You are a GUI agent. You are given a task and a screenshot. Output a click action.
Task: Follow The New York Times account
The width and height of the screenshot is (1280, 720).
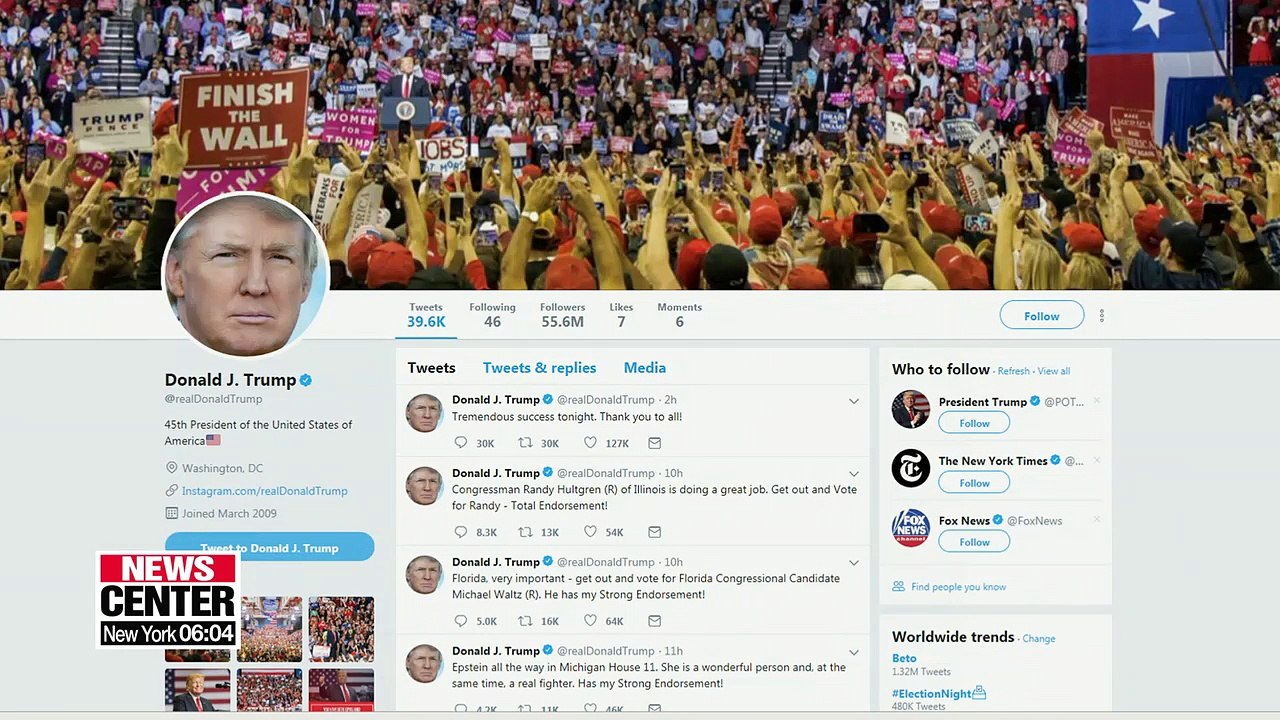click(974, 483)
